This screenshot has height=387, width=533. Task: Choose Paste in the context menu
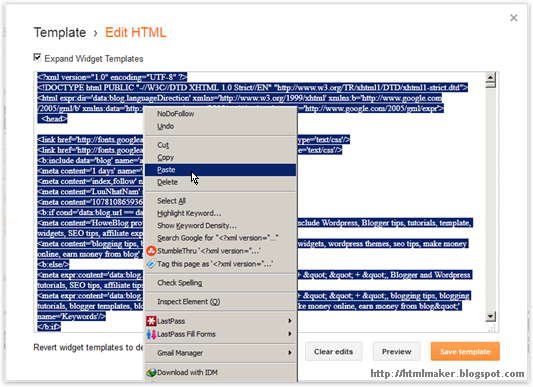coord(220,170)
